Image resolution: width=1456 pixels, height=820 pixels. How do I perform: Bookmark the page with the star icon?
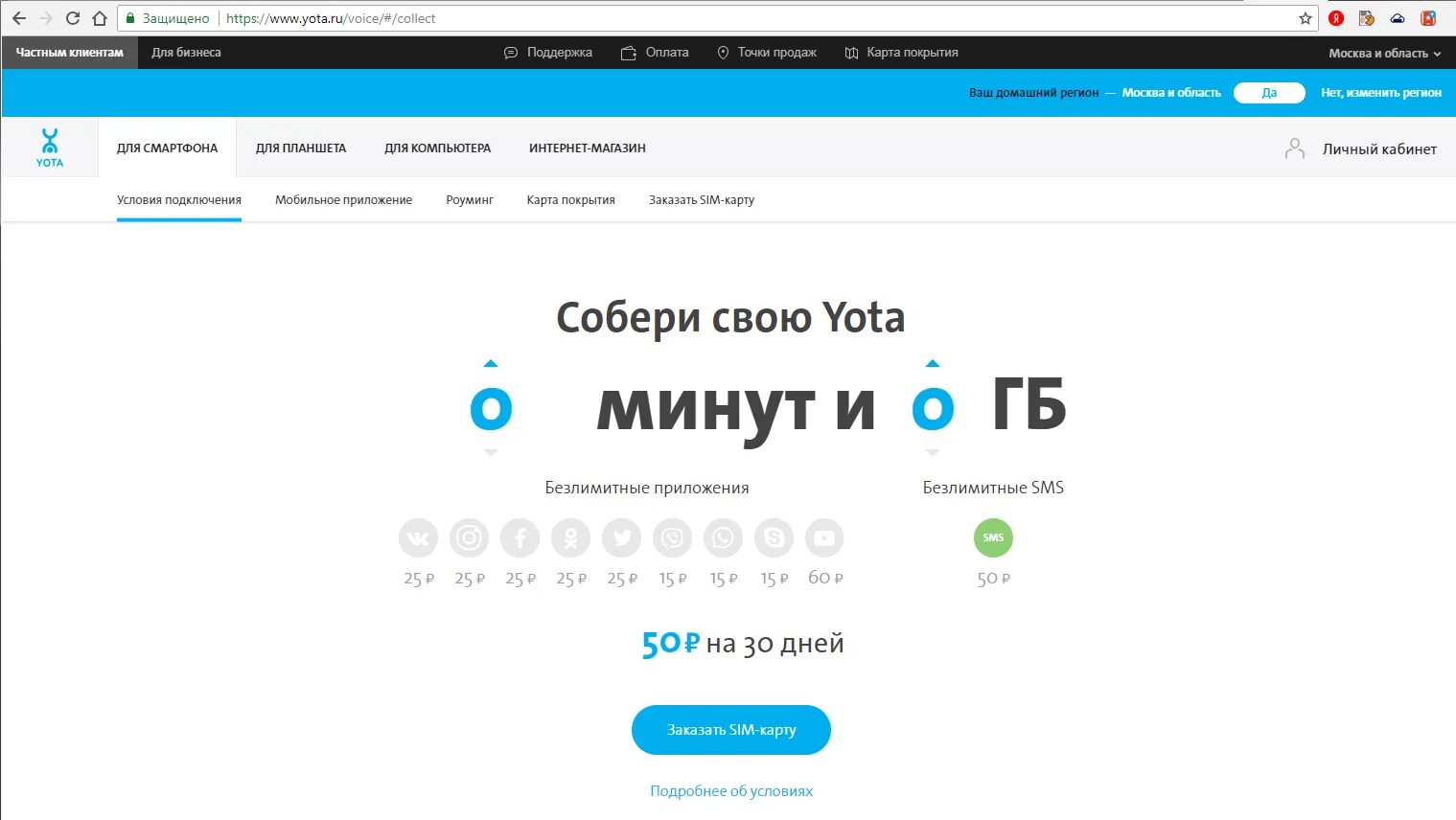pos(1305,18)
